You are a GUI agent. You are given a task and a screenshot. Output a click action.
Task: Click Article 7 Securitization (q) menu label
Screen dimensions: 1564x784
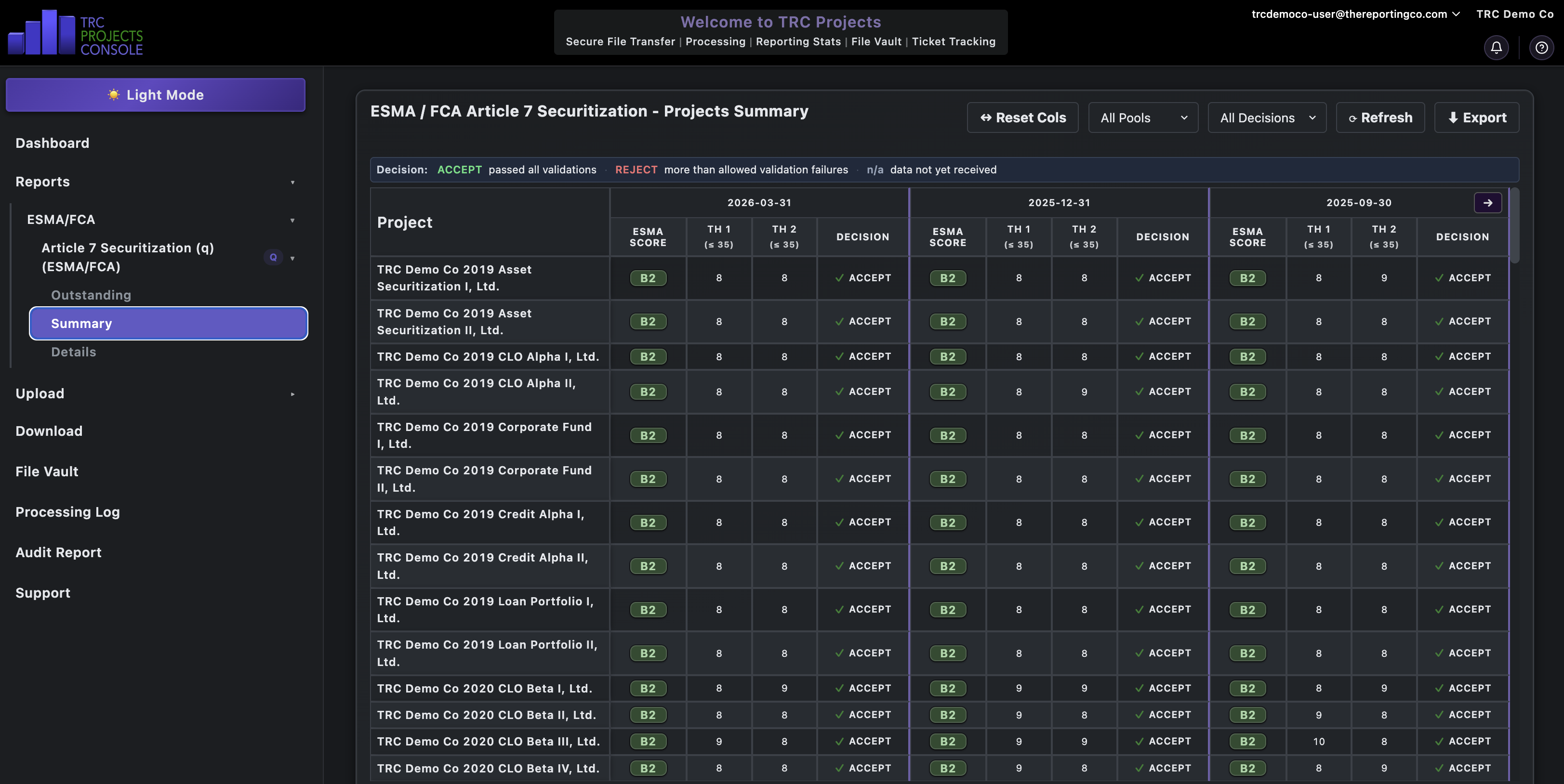tap(128, 257)
